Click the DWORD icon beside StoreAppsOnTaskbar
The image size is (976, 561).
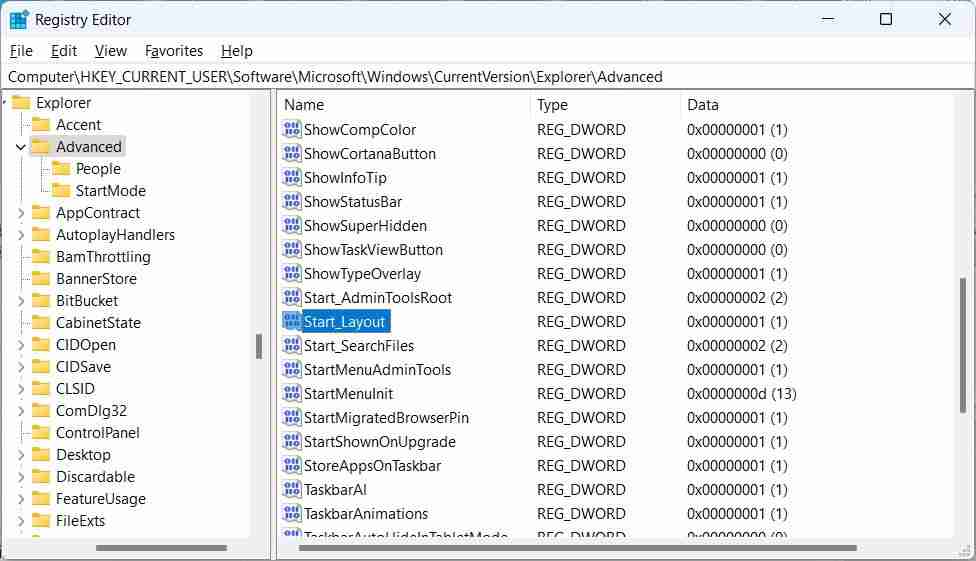[292, 465]
